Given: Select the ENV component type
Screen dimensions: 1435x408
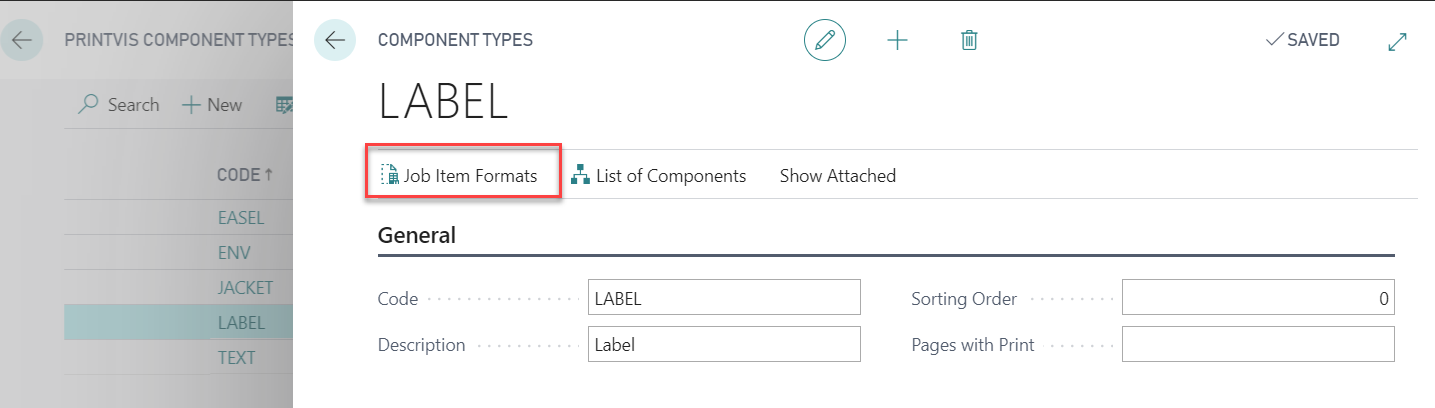Looking at the screenshot, I should pos(178,252).
